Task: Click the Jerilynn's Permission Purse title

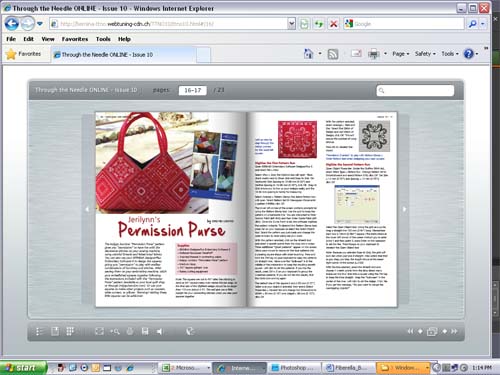Action: (x=172, y=227)
